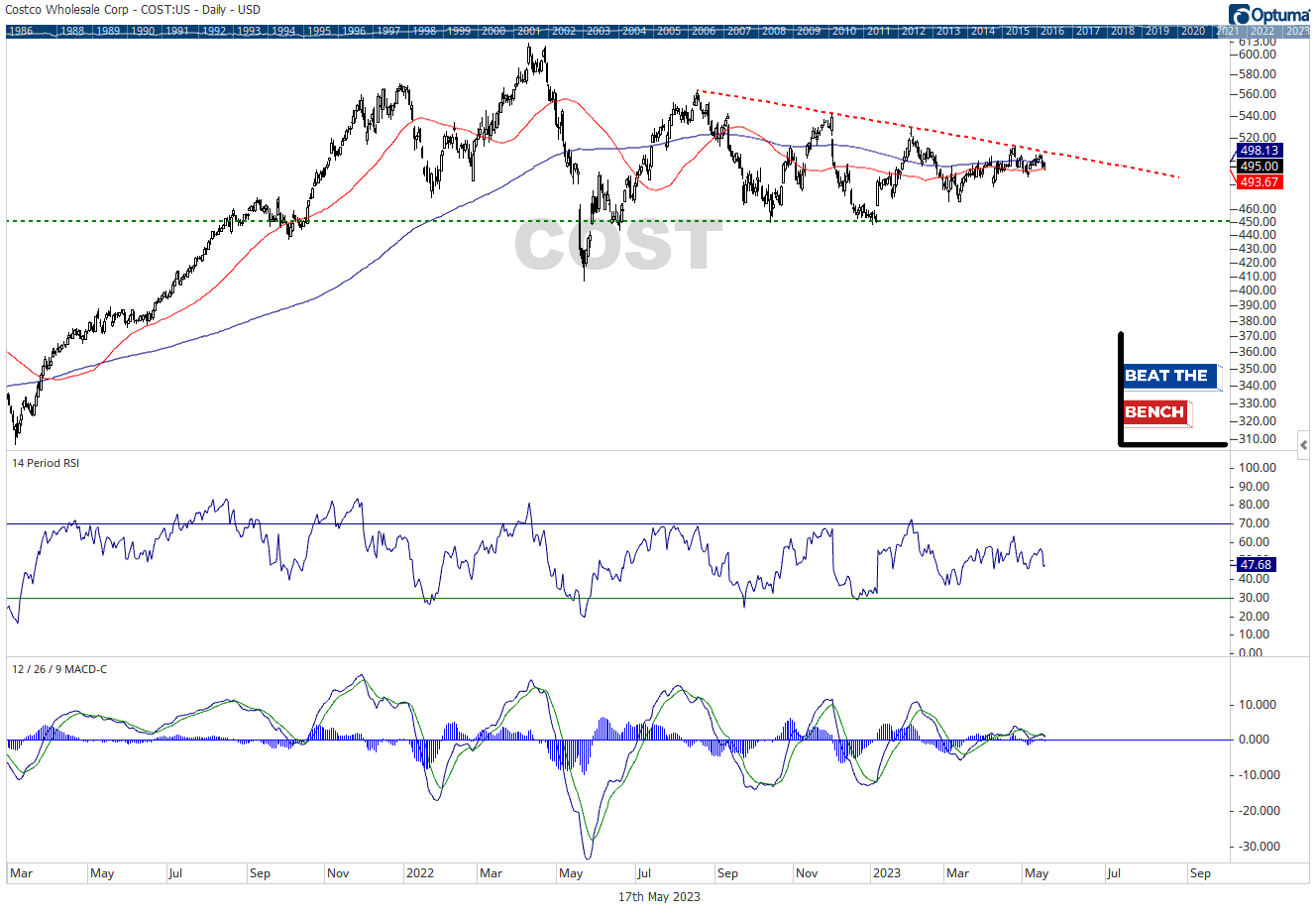The width and height of the screenshot is (1316, 916).
Task: Select year 2016 in the overview timeline
Action: [1052, 31]
